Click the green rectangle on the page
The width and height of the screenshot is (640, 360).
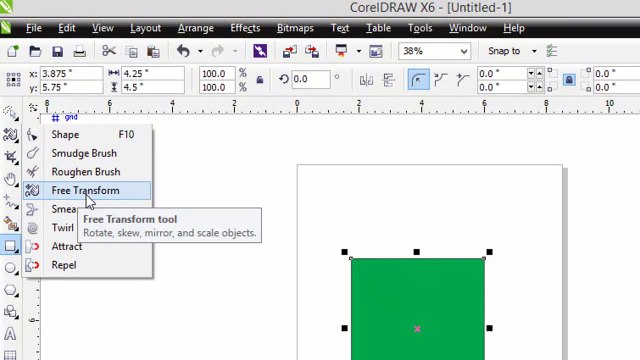(418, 309)
